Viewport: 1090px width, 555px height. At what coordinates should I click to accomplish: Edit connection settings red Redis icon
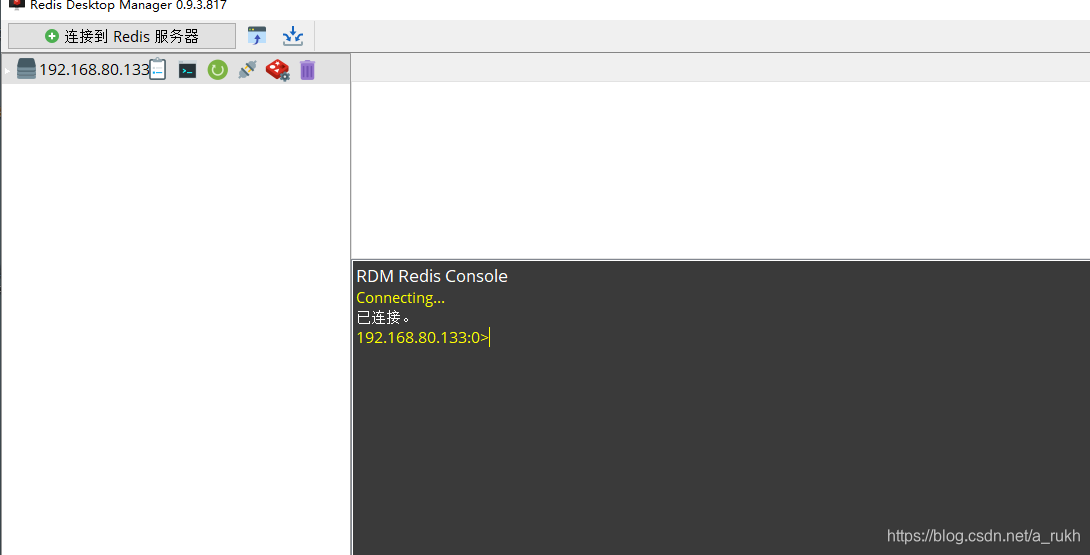pos(278,70)
